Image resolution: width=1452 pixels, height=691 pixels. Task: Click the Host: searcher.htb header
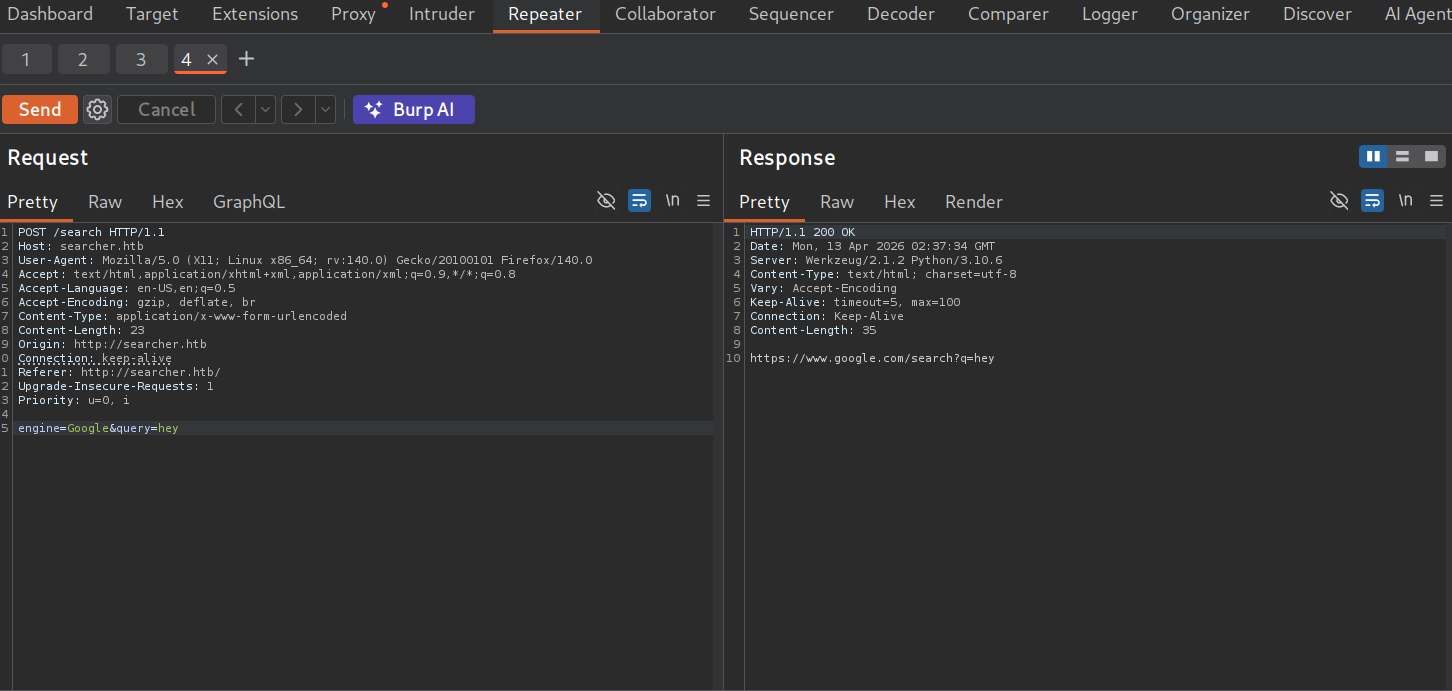(x=81, y=246)
